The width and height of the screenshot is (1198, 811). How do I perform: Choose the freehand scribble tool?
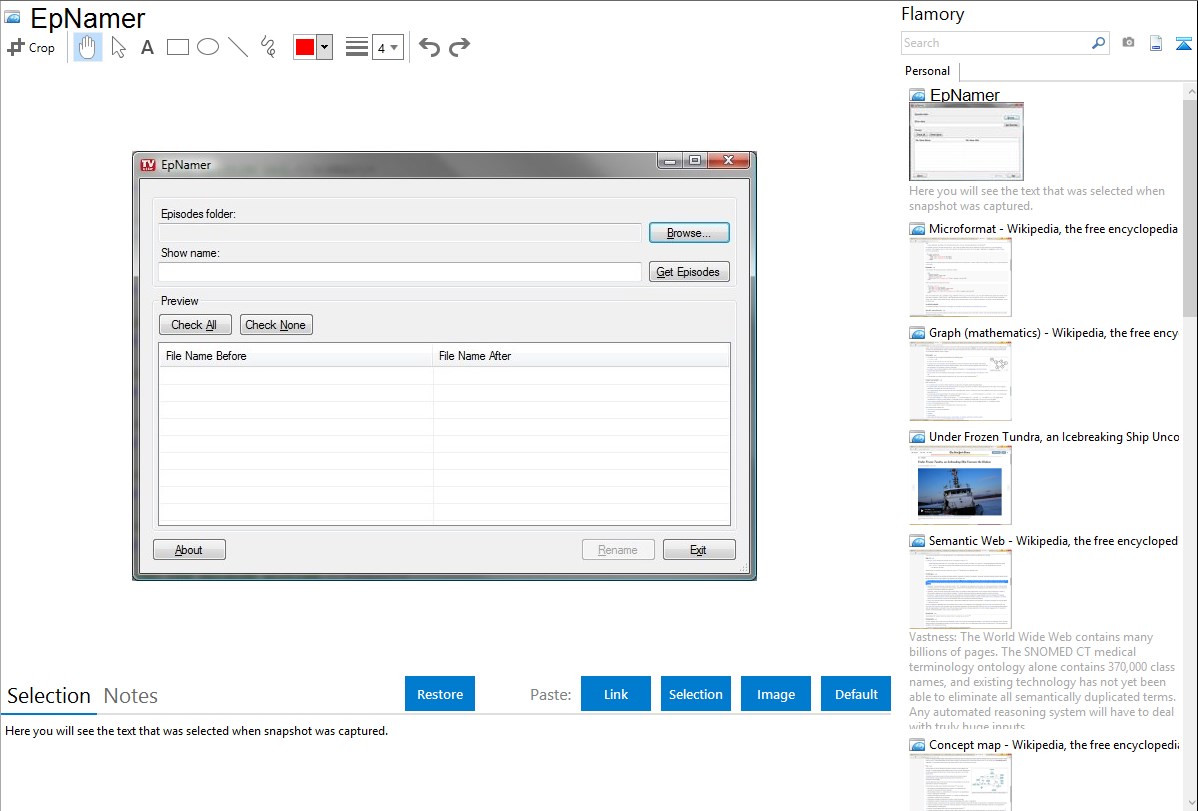[x=268, y=47]
